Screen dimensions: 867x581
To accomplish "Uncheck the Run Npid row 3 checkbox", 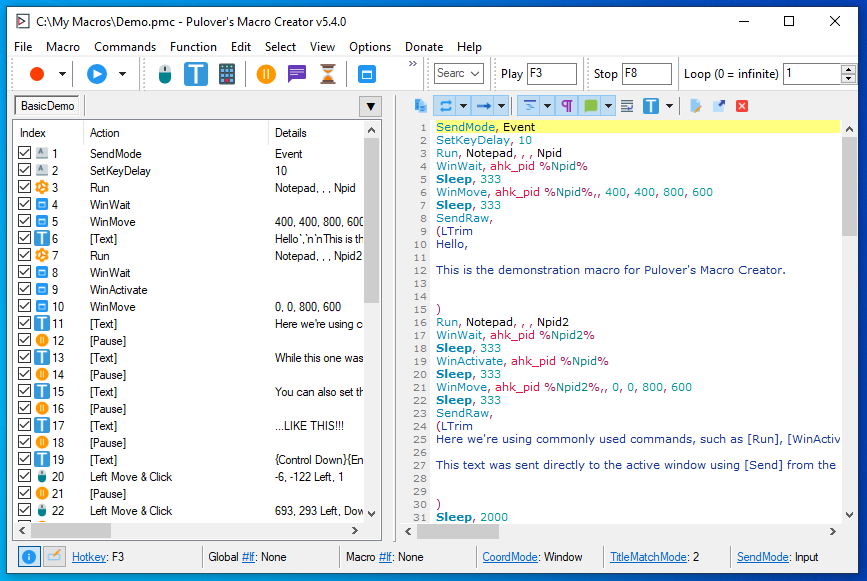I will pyautogui.click(x=24, y=187).
